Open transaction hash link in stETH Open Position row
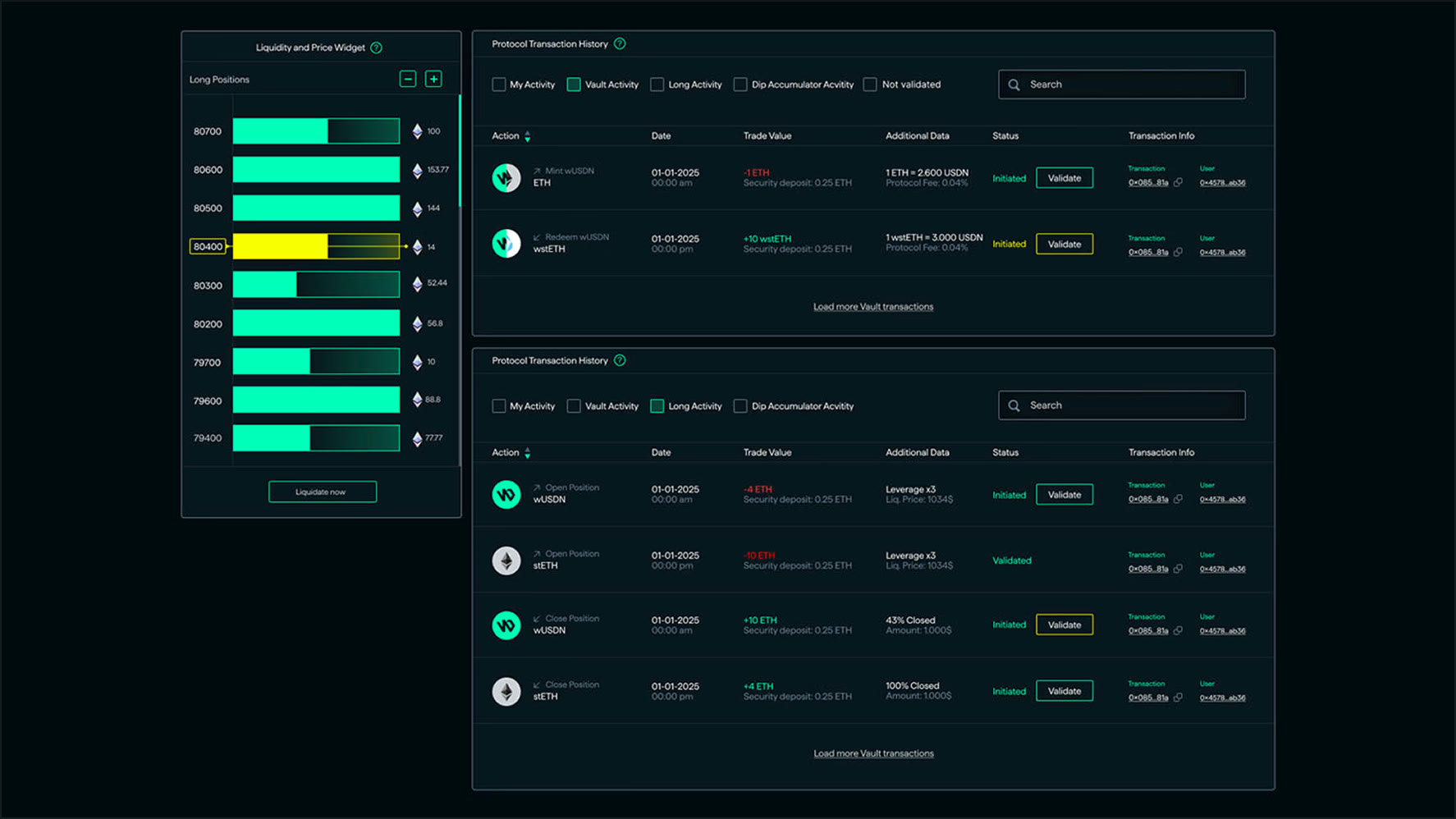Screen dimensions: 1456x819 [1148, 569]
